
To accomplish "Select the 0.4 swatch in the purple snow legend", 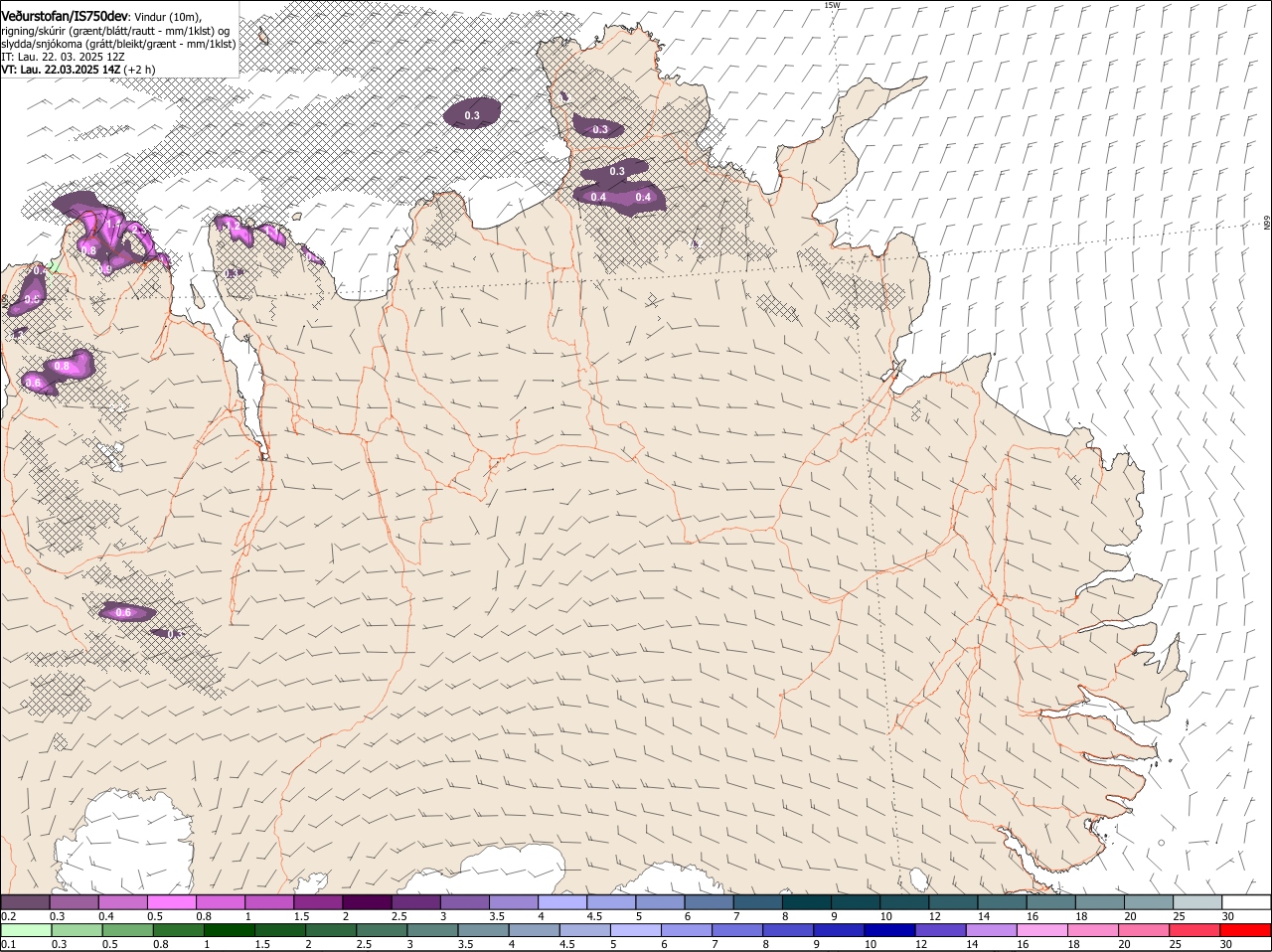I will coord(122,901).
